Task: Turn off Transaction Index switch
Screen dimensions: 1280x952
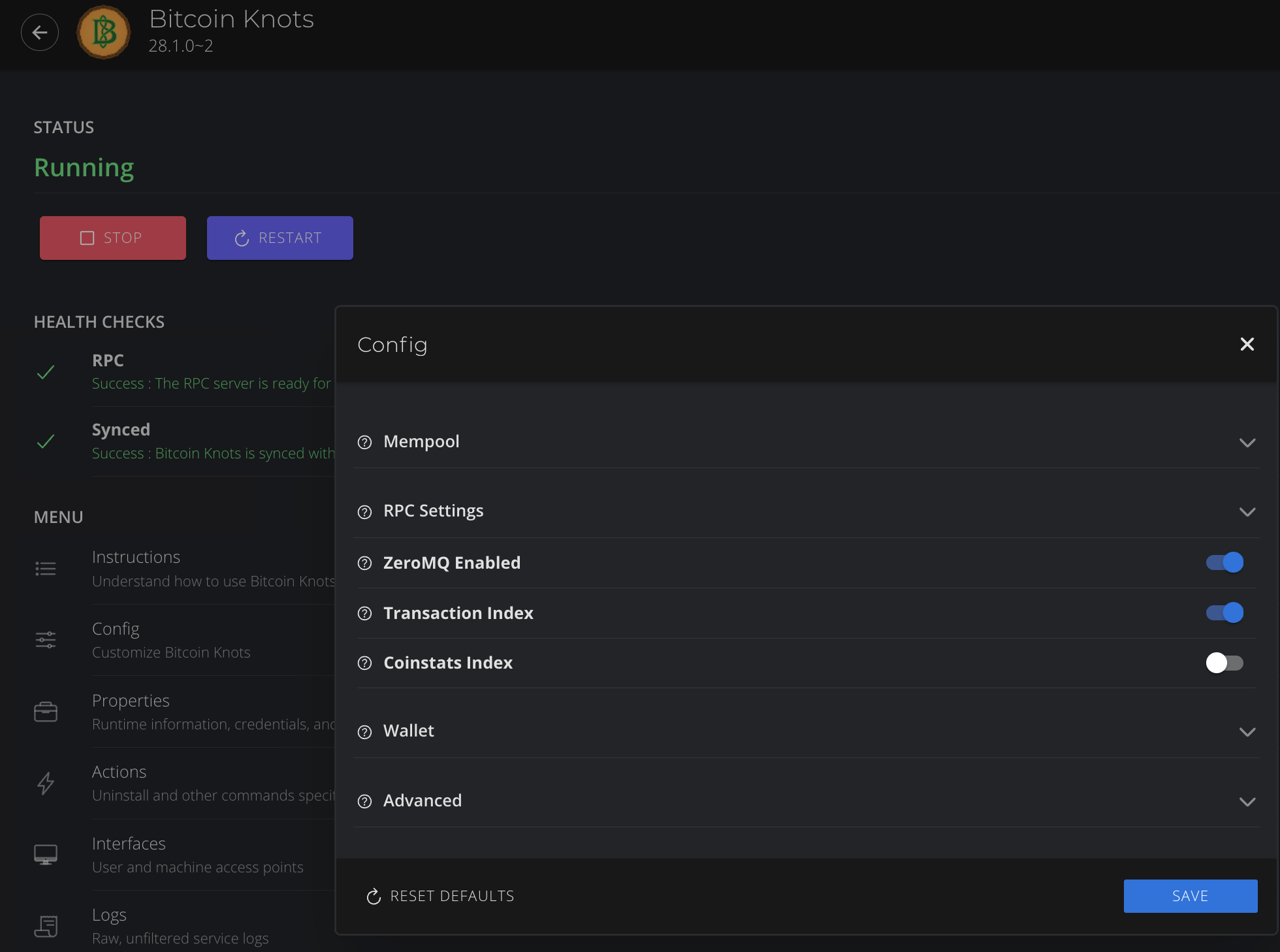Action: click(x=1224, y=612)
